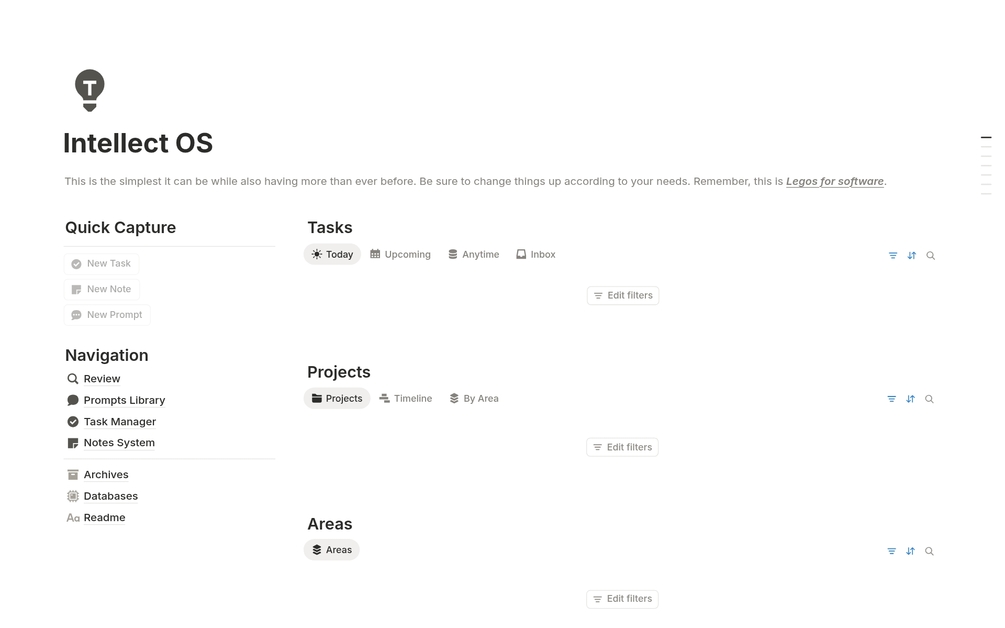This screenshot has height=628, width=1005.
Task: Click the Tasks filter icon
Action: coord(893,256)
